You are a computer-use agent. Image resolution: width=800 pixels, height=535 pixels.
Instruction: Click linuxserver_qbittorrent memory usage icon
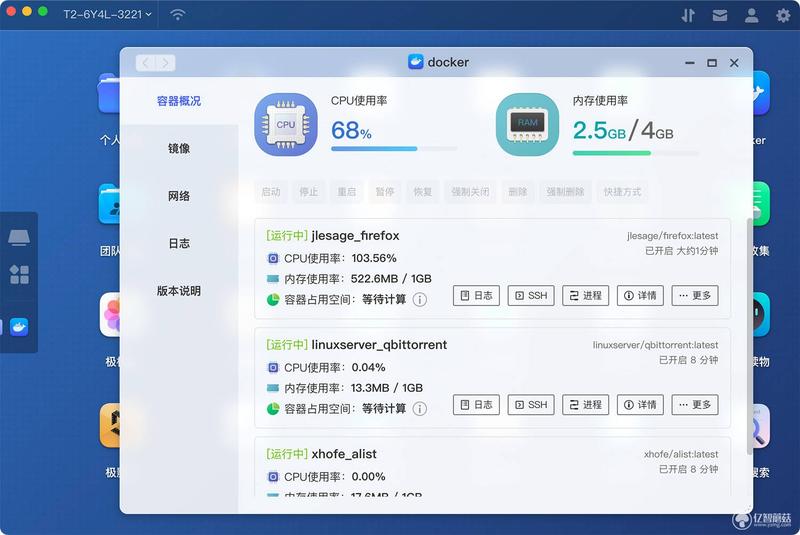(273, 388)
